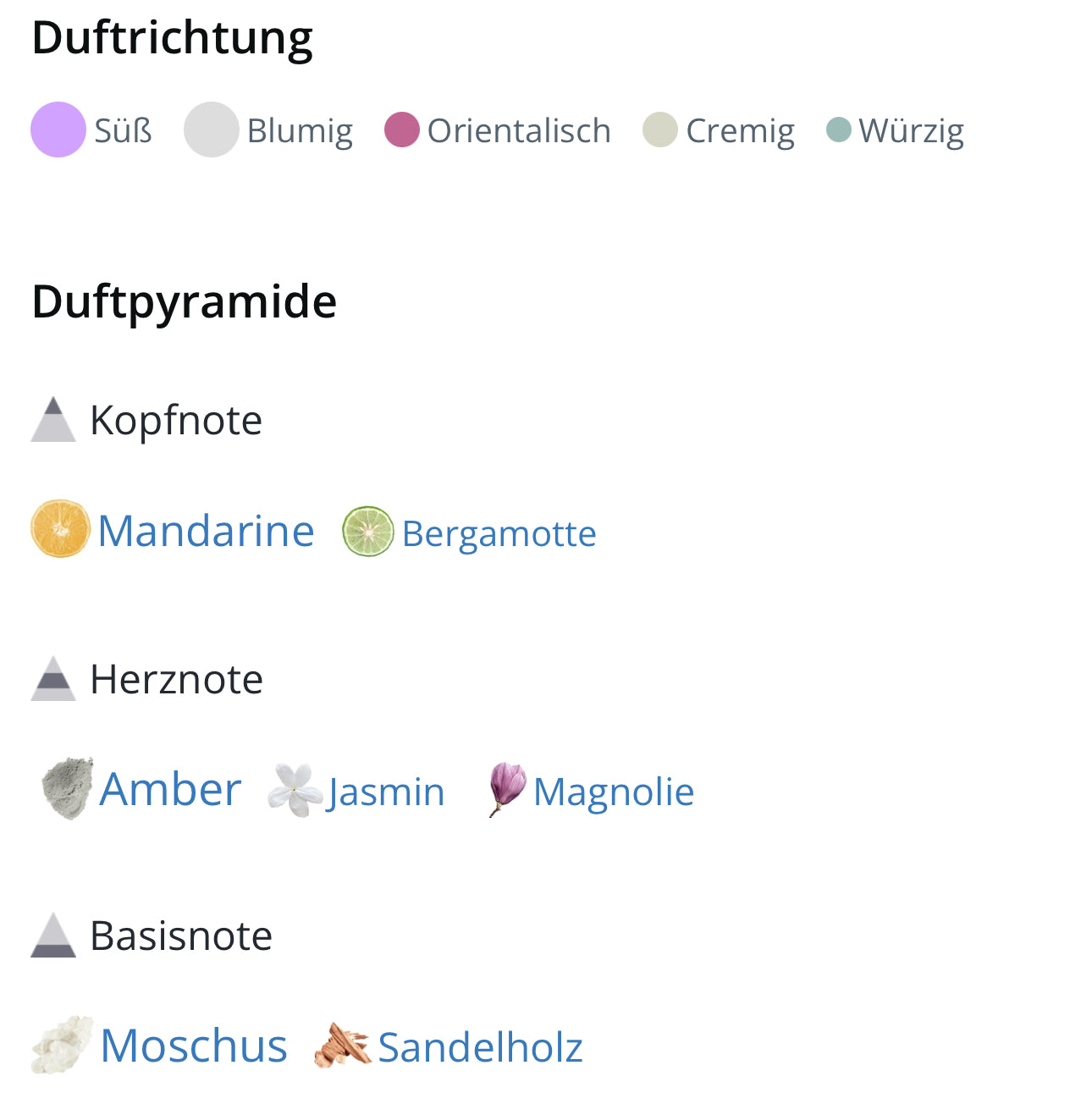Click the grey Amber powder icon
Viewport: 1092px width, 1115px height.
coord(68,788)
